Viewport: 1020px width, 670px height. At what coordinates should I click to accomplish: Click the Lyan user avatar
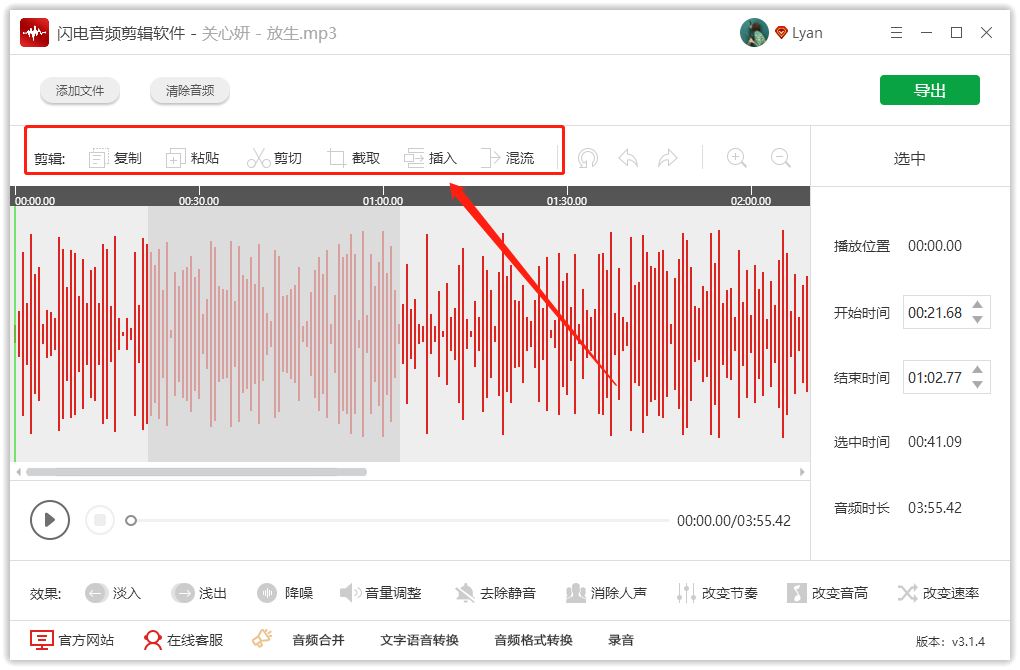click(x=754, y=33)
